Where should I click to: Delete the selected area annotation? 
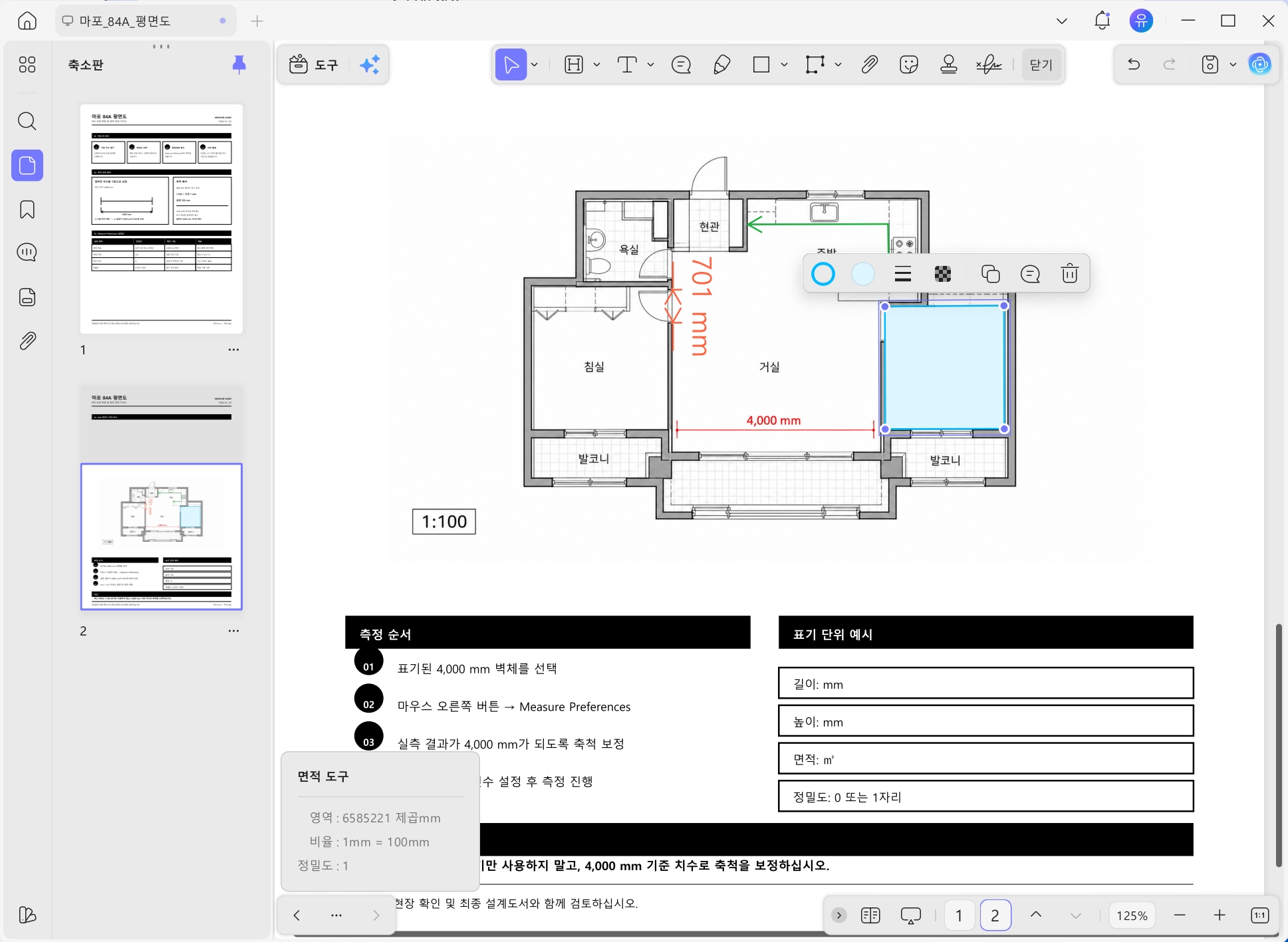pyautogui.click(x=1070, y=274)
